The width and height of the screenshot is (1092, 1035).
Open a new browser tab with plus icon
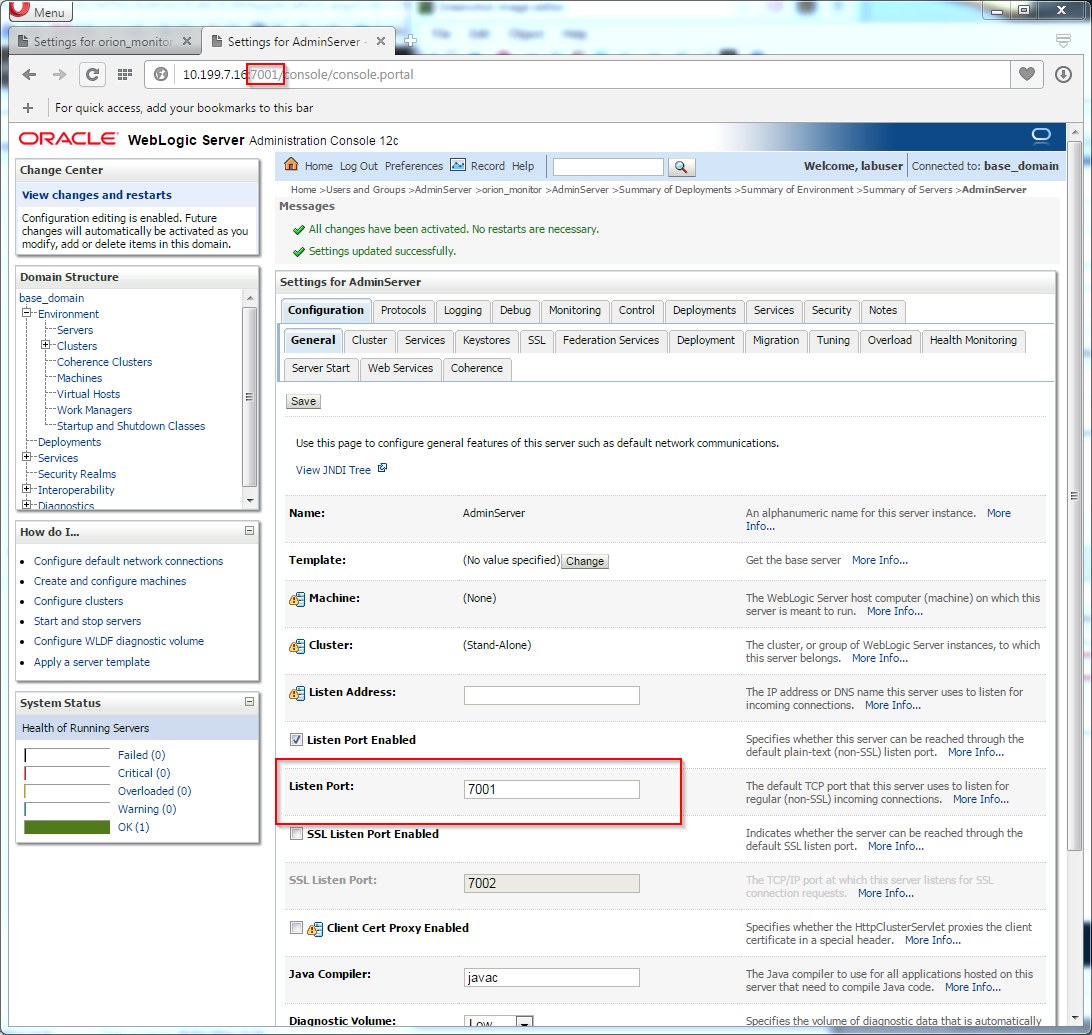[410, 41]
